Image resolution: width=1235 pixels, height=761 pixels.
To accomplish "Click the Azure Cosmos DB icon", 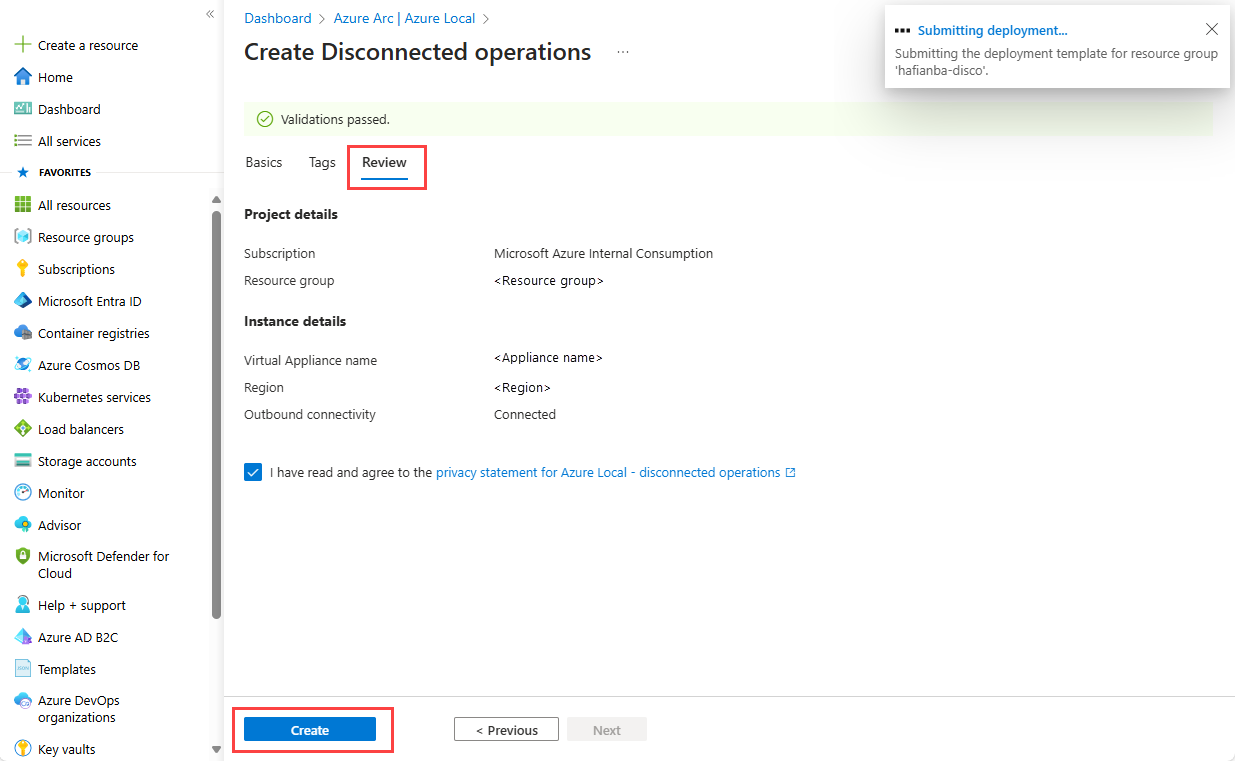I will pos(23,365).
